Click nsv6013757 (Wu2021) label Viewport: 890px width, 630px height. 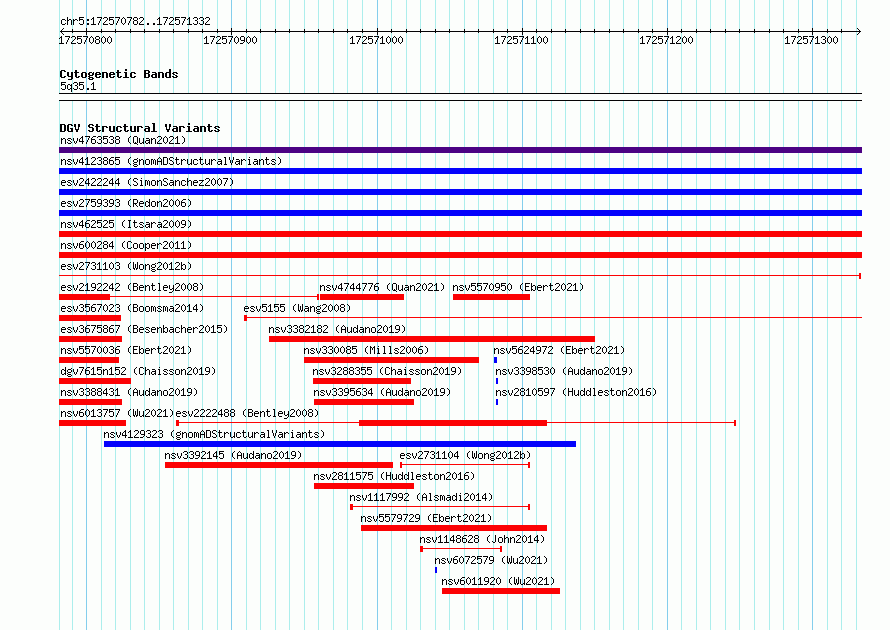point(117,413)
